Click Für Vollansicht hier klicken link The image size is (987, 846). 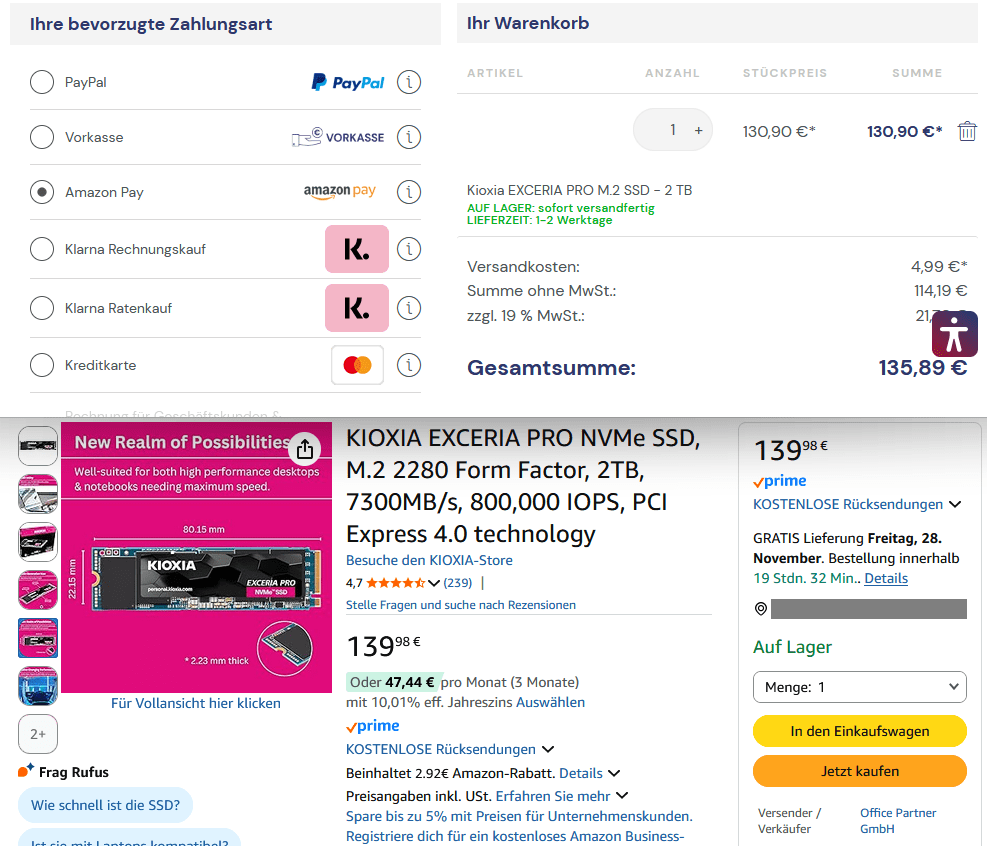[x=196, y=703]
